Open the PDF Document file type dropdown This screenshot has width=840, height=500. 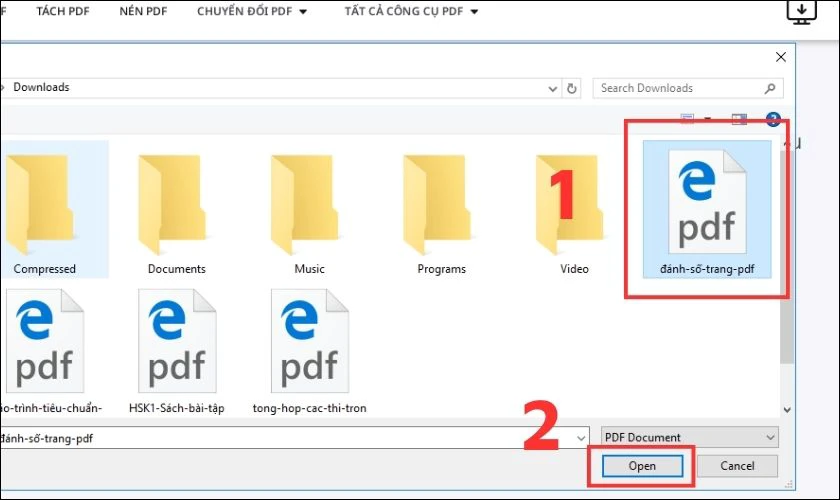point(689,438)
